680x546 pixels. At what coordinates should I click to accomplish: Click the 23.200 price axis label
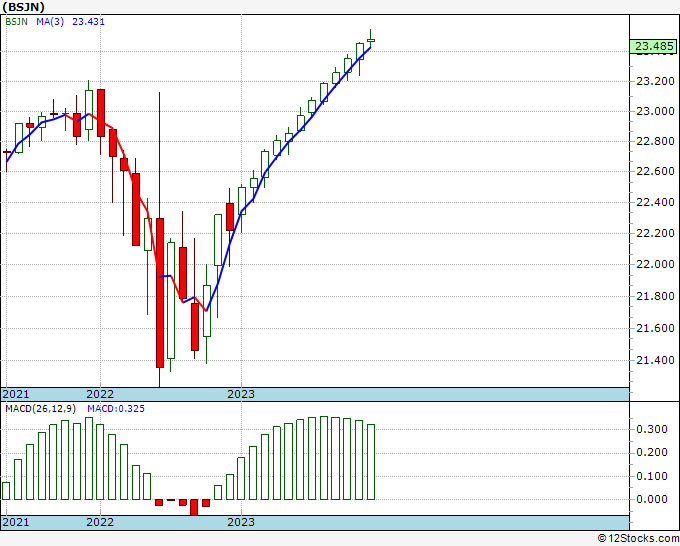(655, 81)
